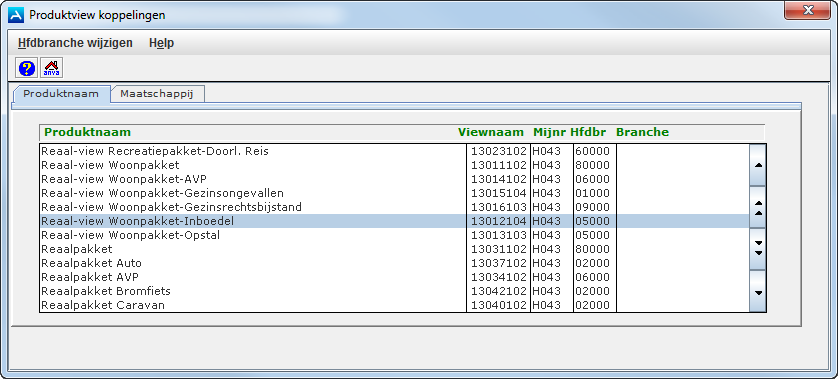Viewport: 838px width, 379px height.
Task: Click viewnaam value 13012104
Action: click(499, 221)
